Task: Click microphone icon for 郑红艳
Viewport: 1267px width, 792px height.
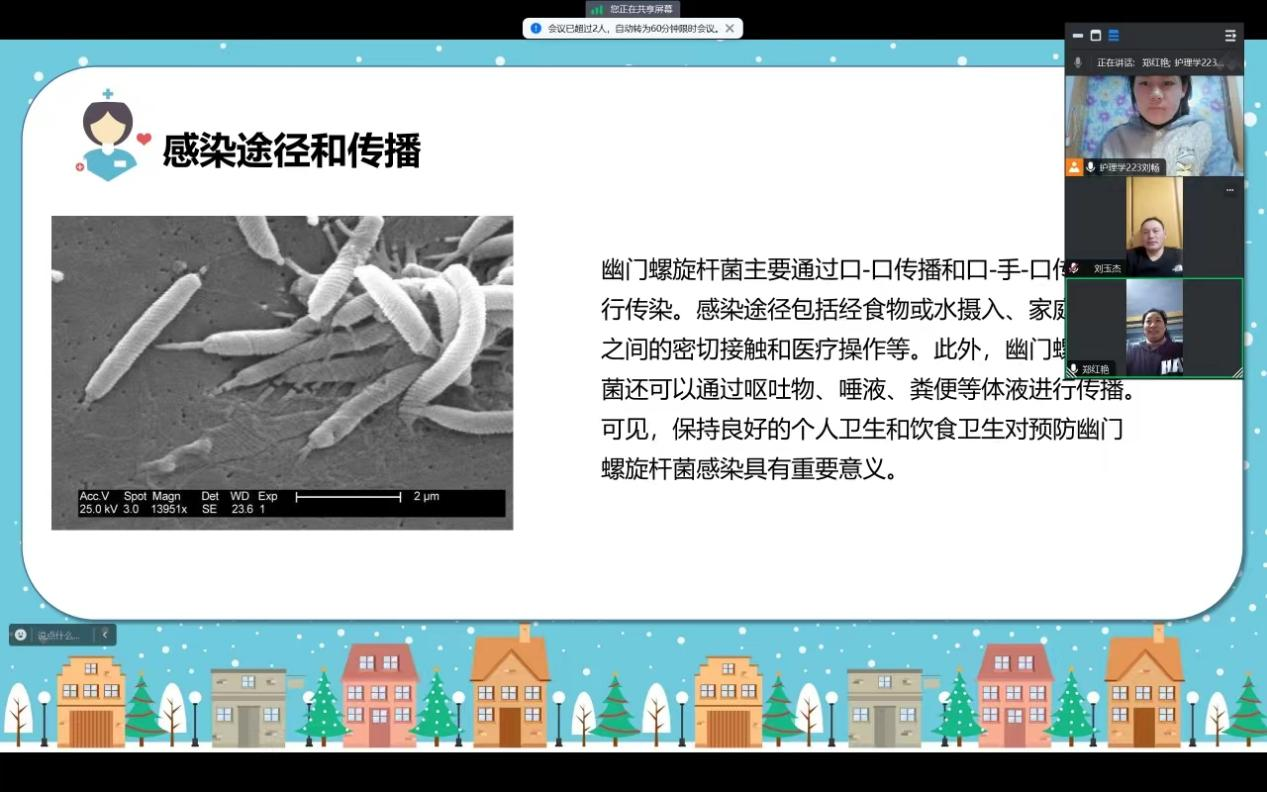Action: (1074, 369)
